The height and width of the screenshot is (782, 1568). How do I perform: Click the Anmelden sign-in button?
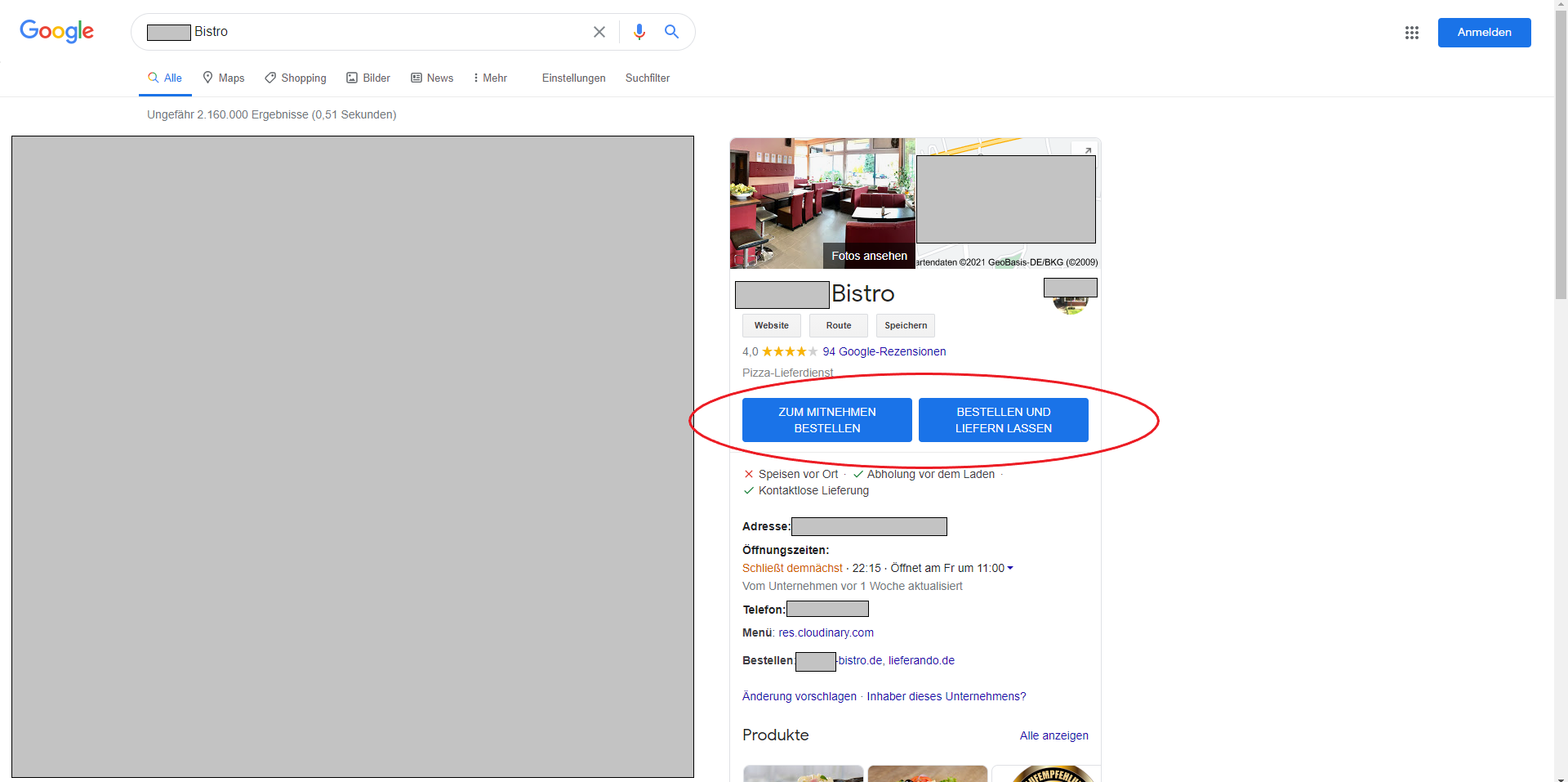(x=1484, y=33)
